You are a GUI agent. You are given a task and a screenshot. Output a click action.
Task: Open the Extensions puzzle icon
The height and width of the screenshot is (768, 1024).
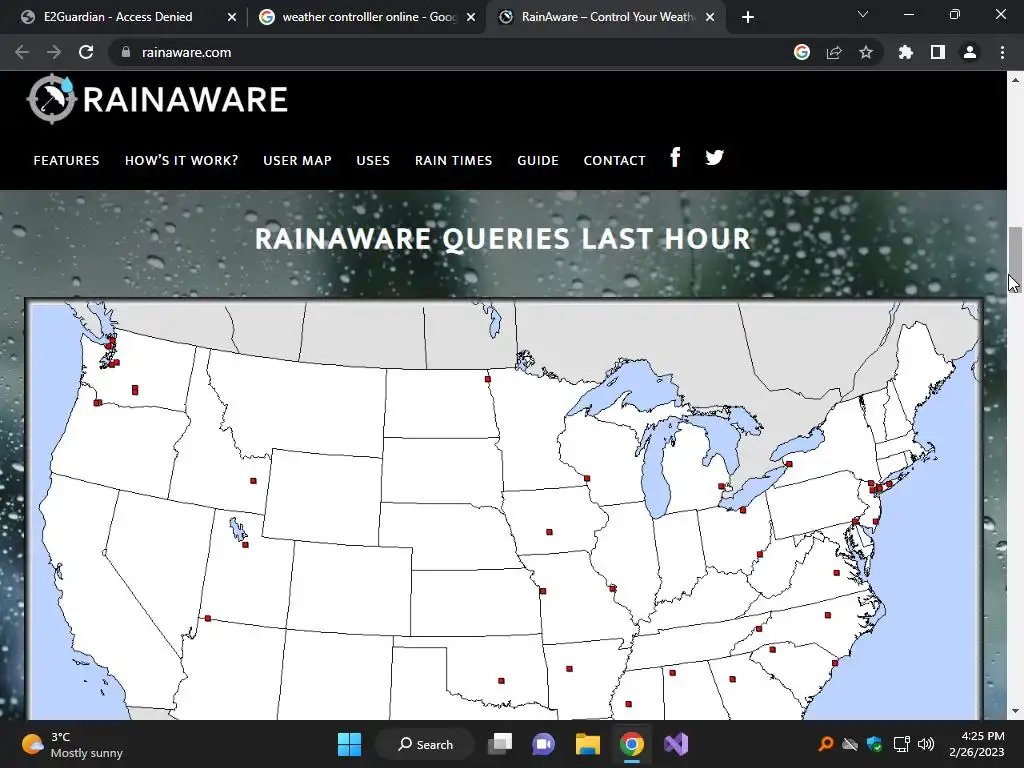[x=905, y=52]
